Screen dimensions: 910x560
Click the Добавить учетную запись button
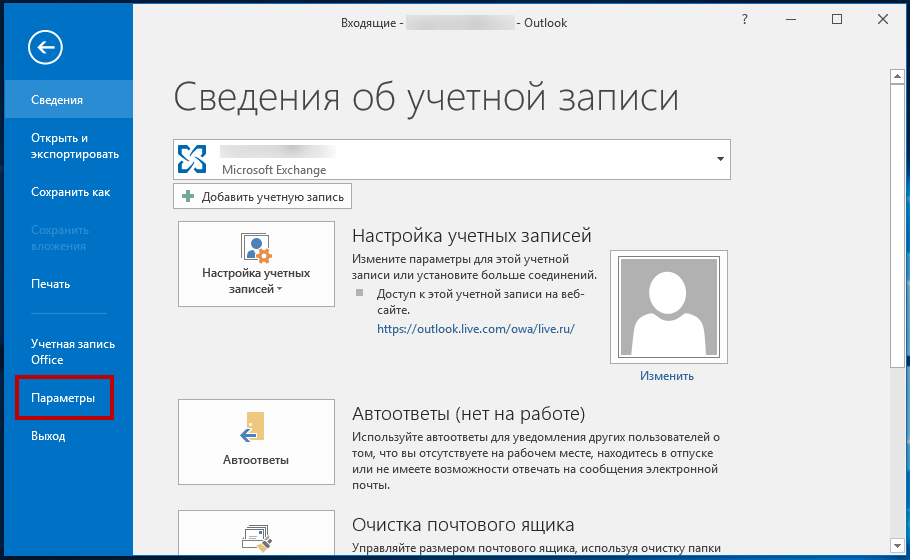(262, 196)
